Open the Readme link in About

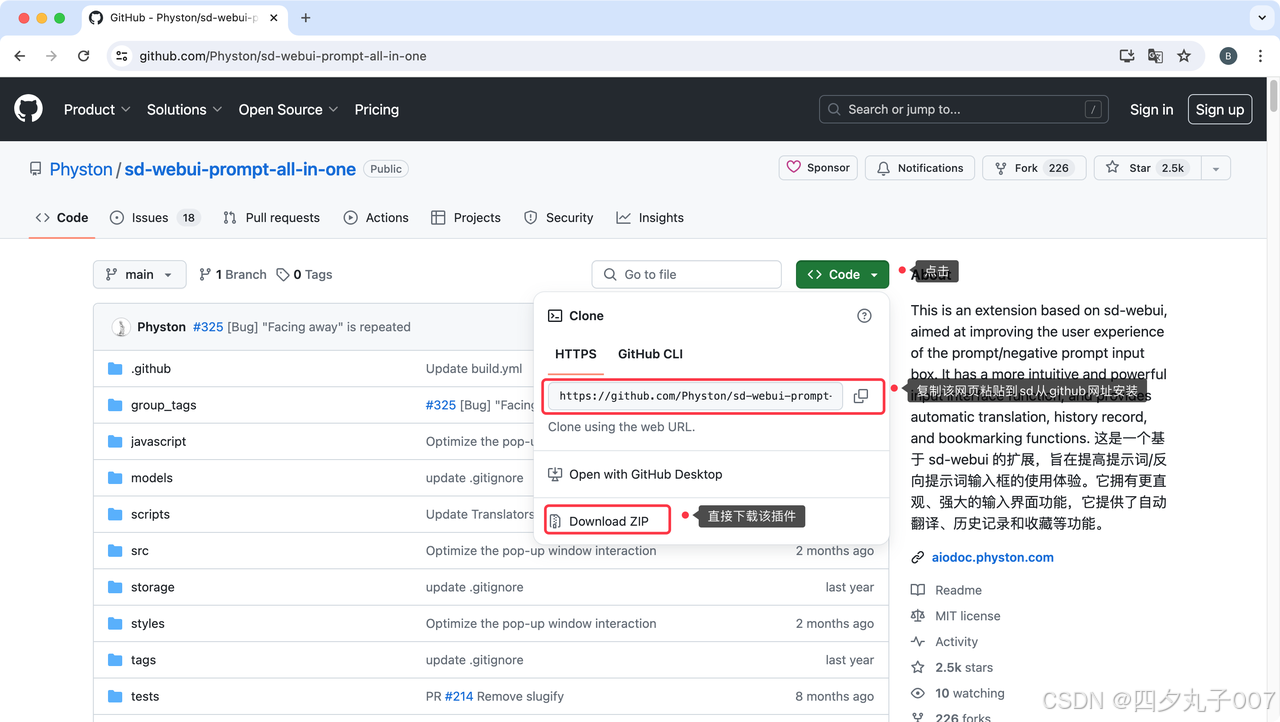click(x=958, y=590)
